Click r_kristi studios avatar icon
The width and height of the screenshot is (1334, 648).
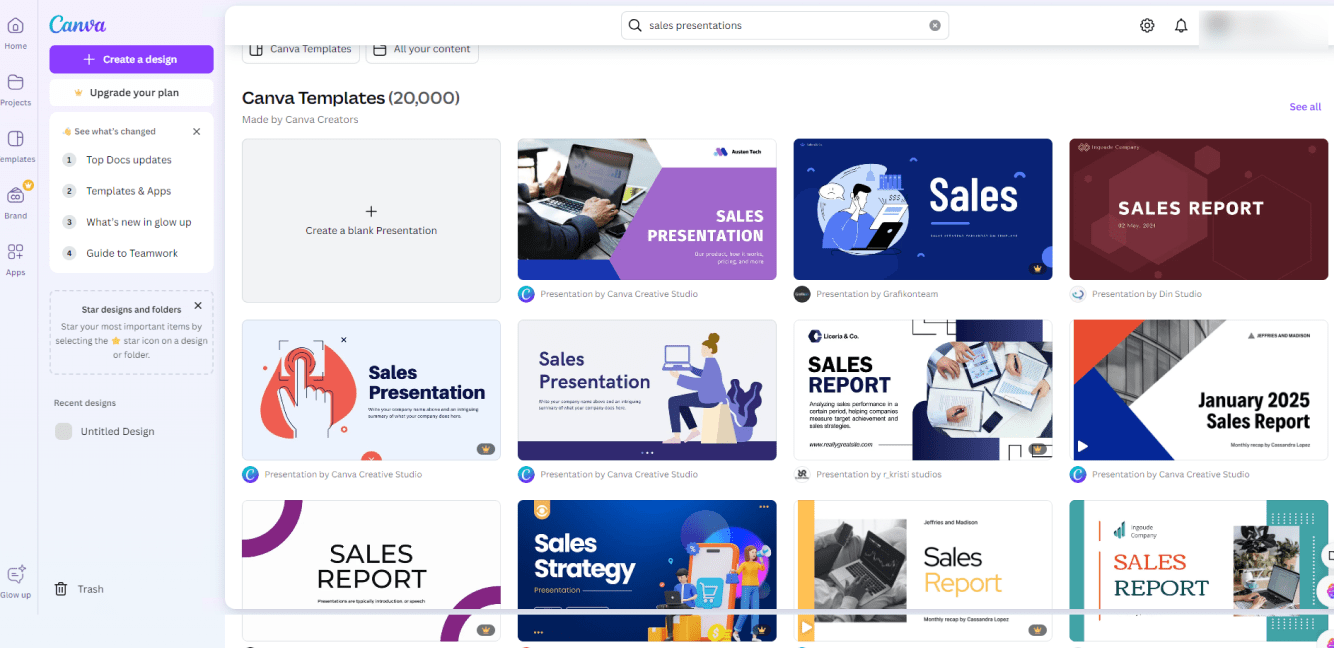click(802, 474)
